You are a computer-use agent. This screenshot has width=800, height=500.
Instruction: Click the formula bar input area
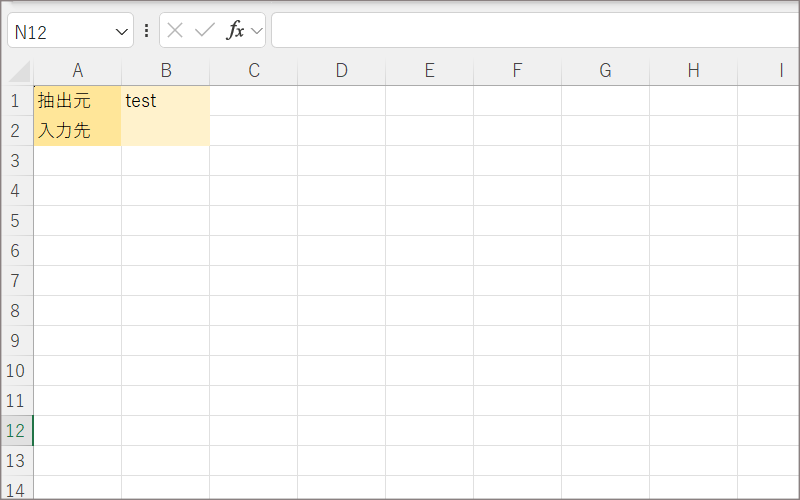[x=530, y=31]
